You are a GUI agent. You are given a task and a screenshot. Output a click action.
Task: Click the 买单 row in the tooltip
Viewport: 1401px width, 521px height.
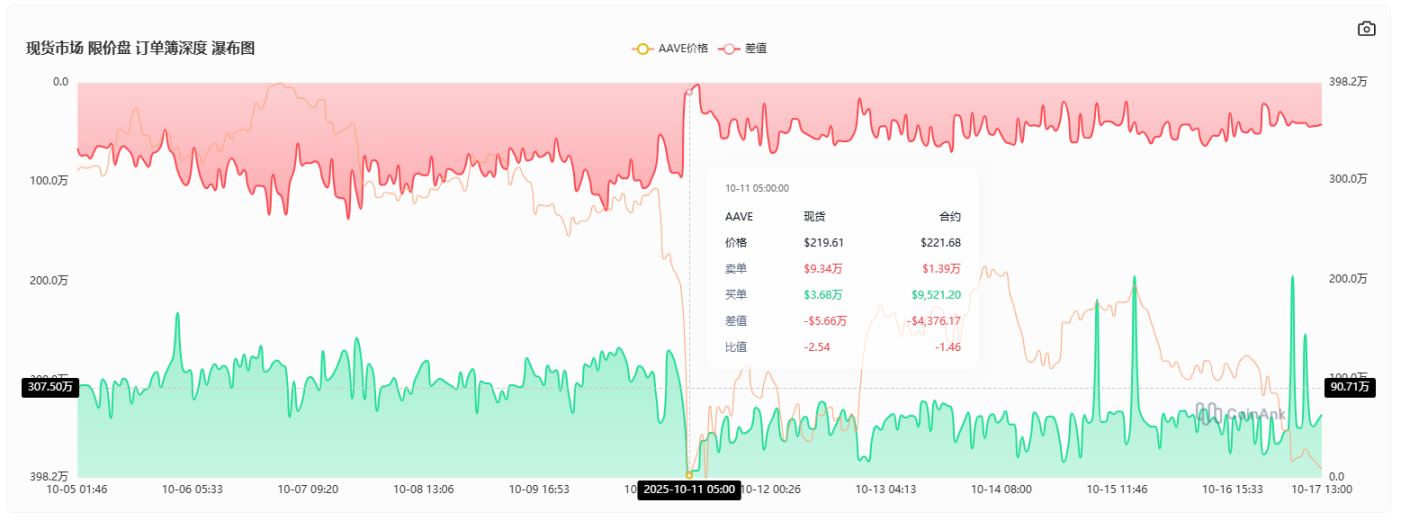click(842, 294)
